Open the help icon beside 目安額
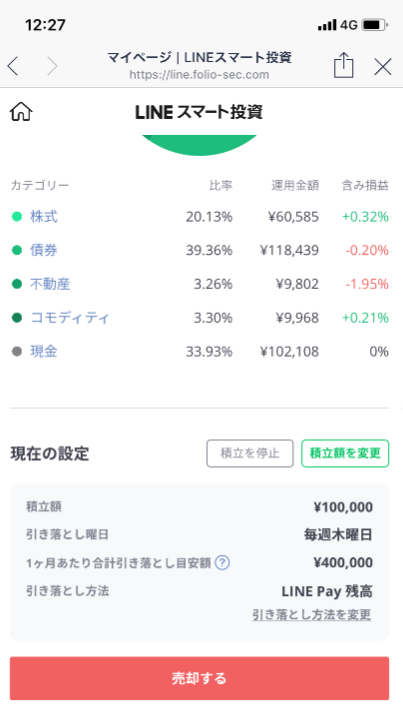The image size is (403, 720). point(222,562)
